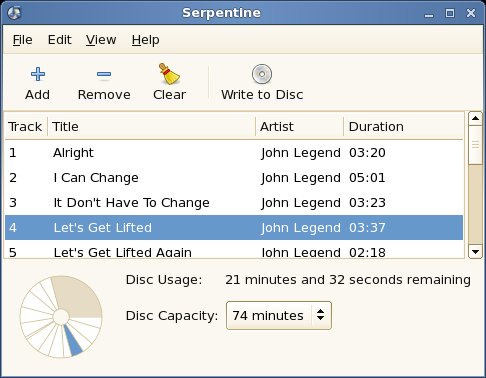Click the Add plus icon

click(38, 74)
